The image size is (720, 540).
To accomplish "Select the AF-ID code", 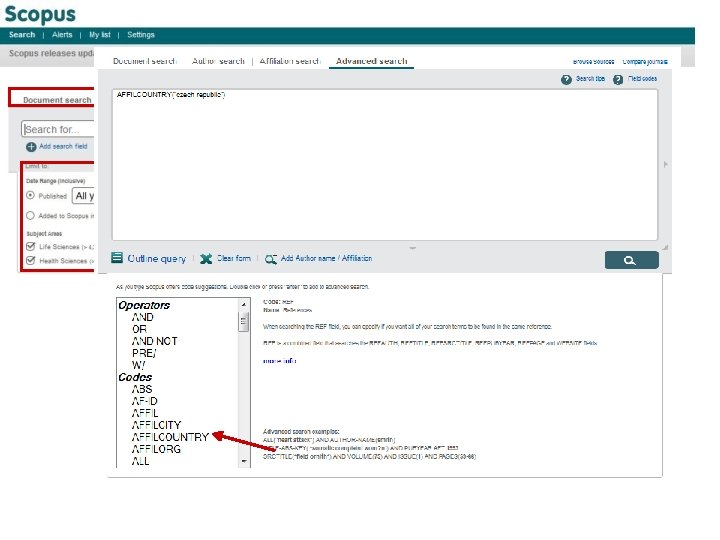I will coord(144,401).
